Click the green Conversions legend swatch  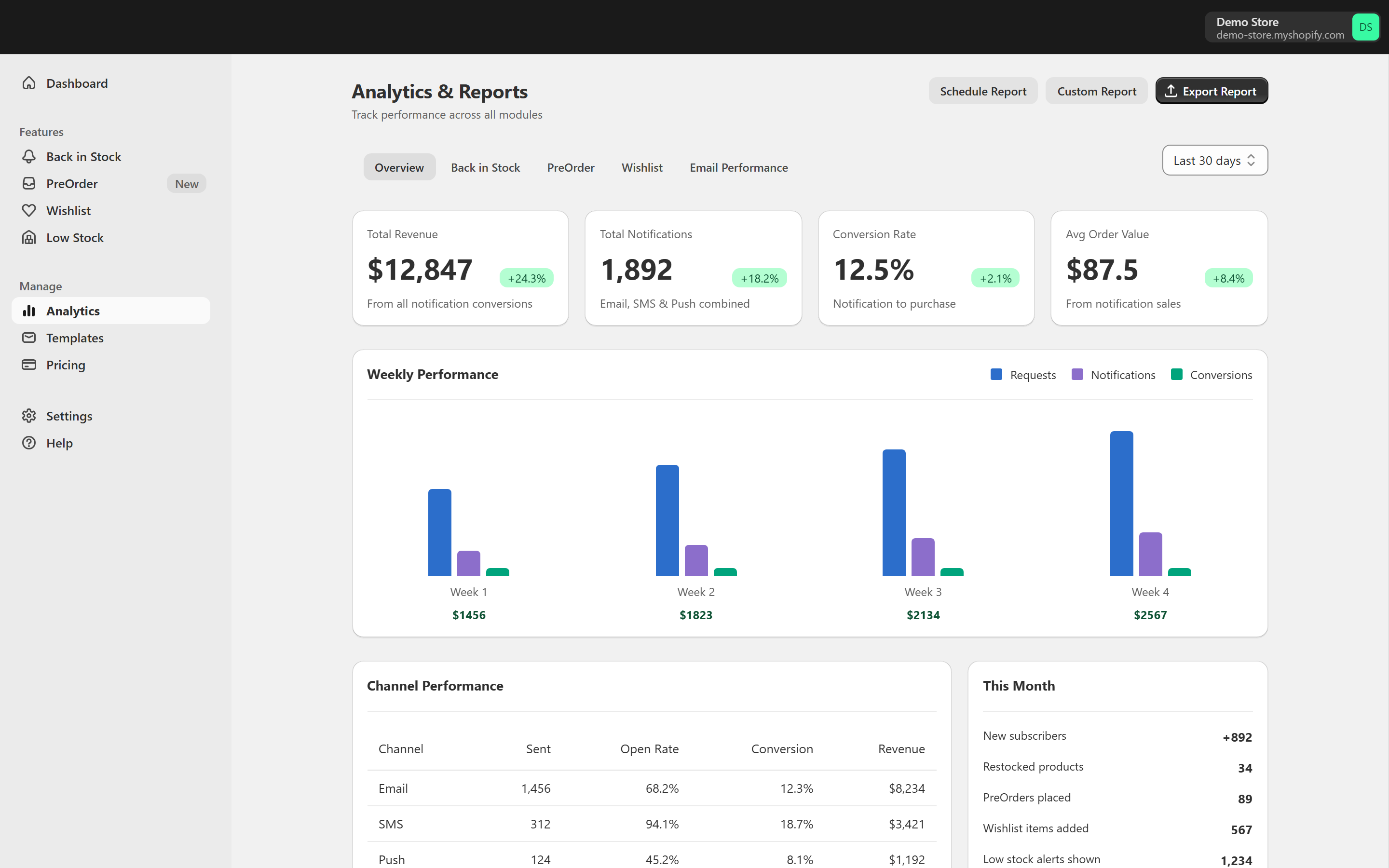point(1177,374)
